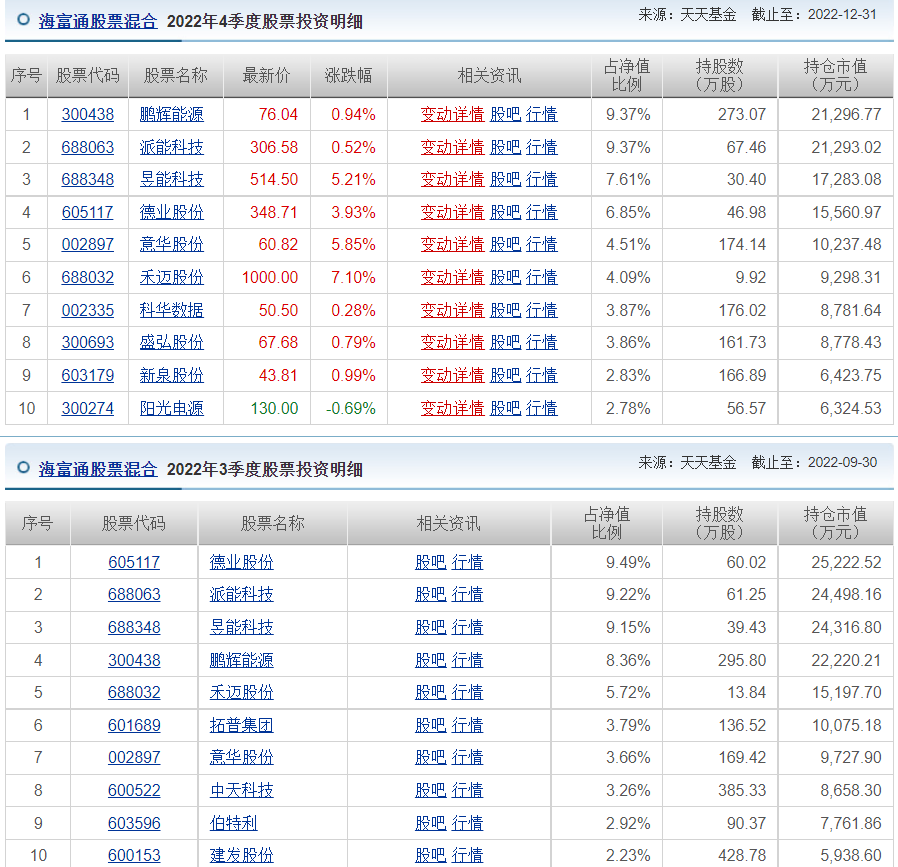Open 行情 for 建发股份 row
This screenshot has width=898, height=867.
pos(467,856)
